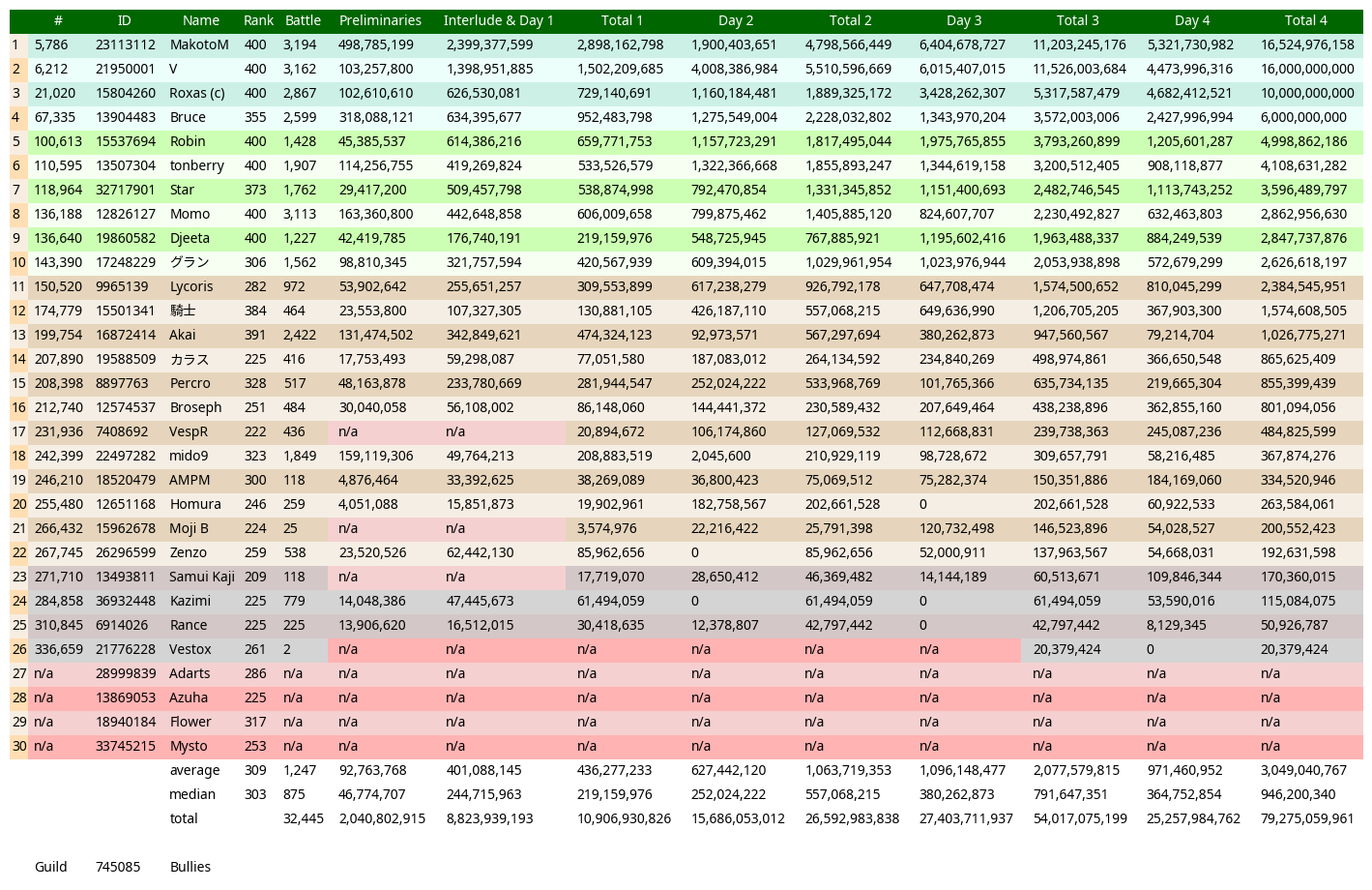The image size is (1372, 890).
Task: Select ranking cell 5,786
Action: coord(51,44)
